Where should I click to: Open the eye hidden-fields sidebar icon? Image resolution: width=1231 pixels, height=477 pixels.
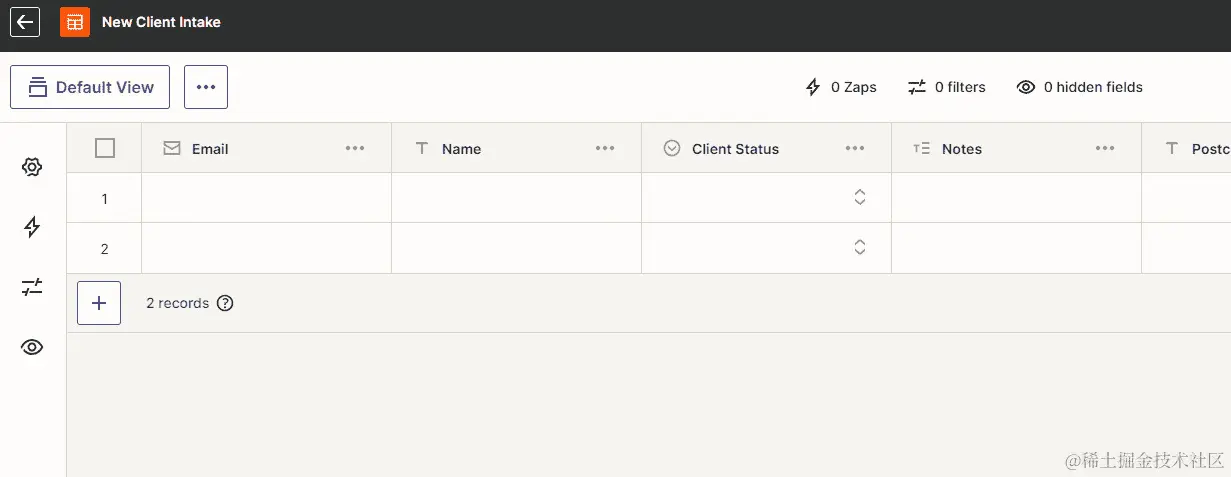32,347
